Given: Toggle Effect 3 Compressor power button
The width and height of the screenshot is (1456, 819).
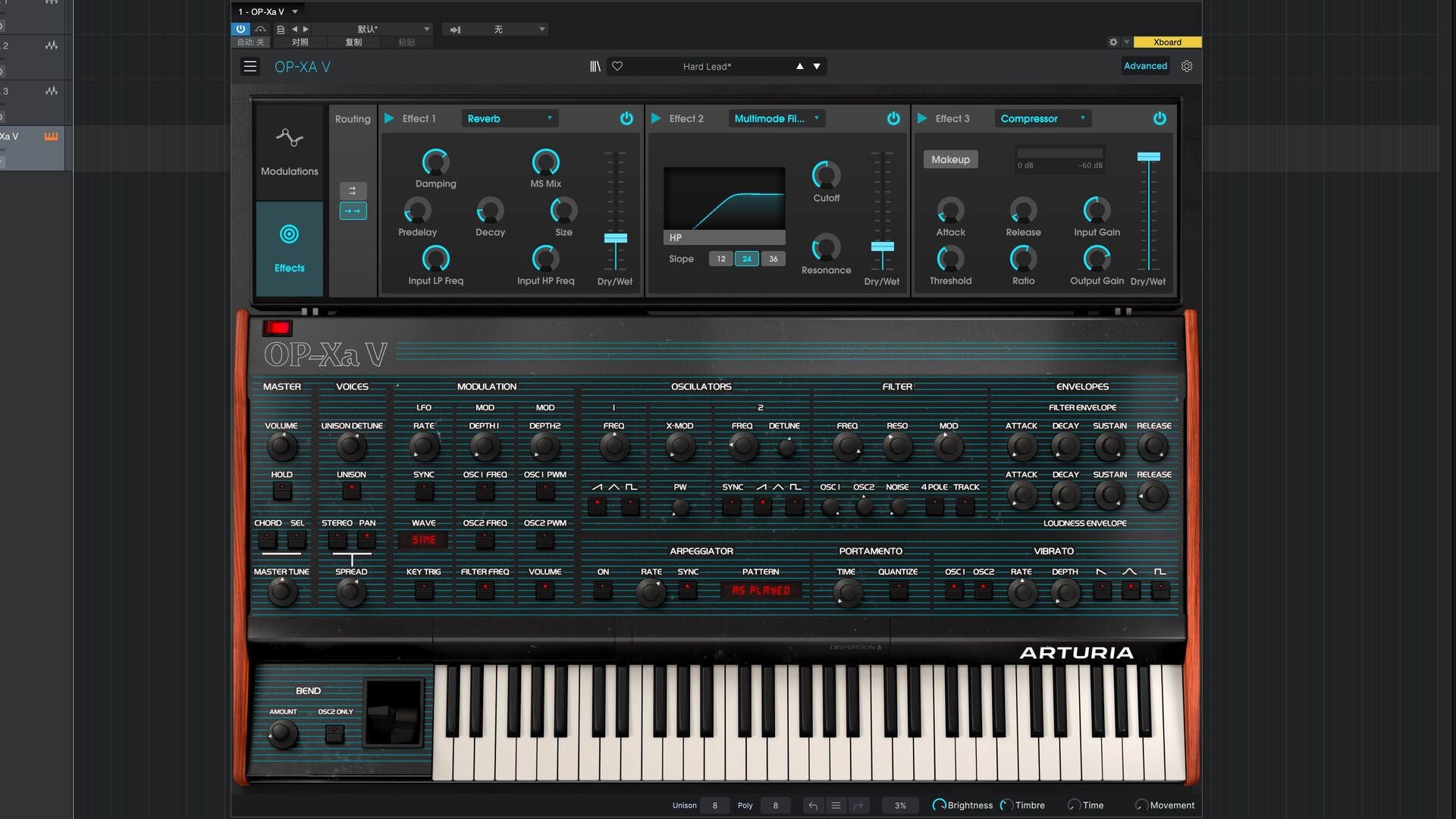Looking at the screenshot, I should [x=1159, y=118].
